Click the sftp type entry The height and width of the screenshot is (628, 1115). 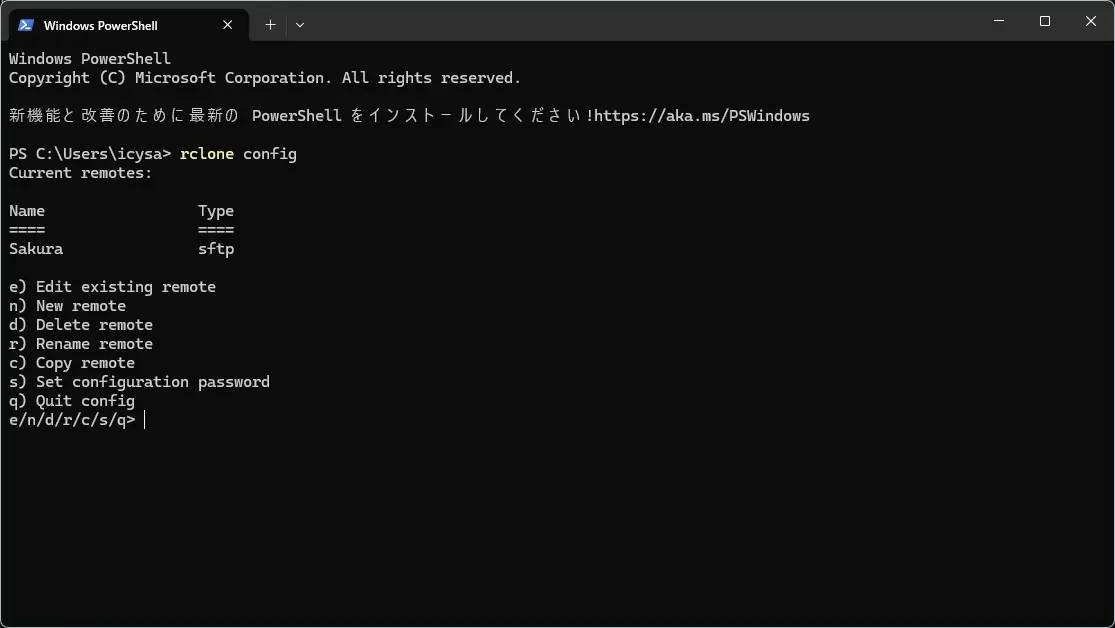[216, 249]
